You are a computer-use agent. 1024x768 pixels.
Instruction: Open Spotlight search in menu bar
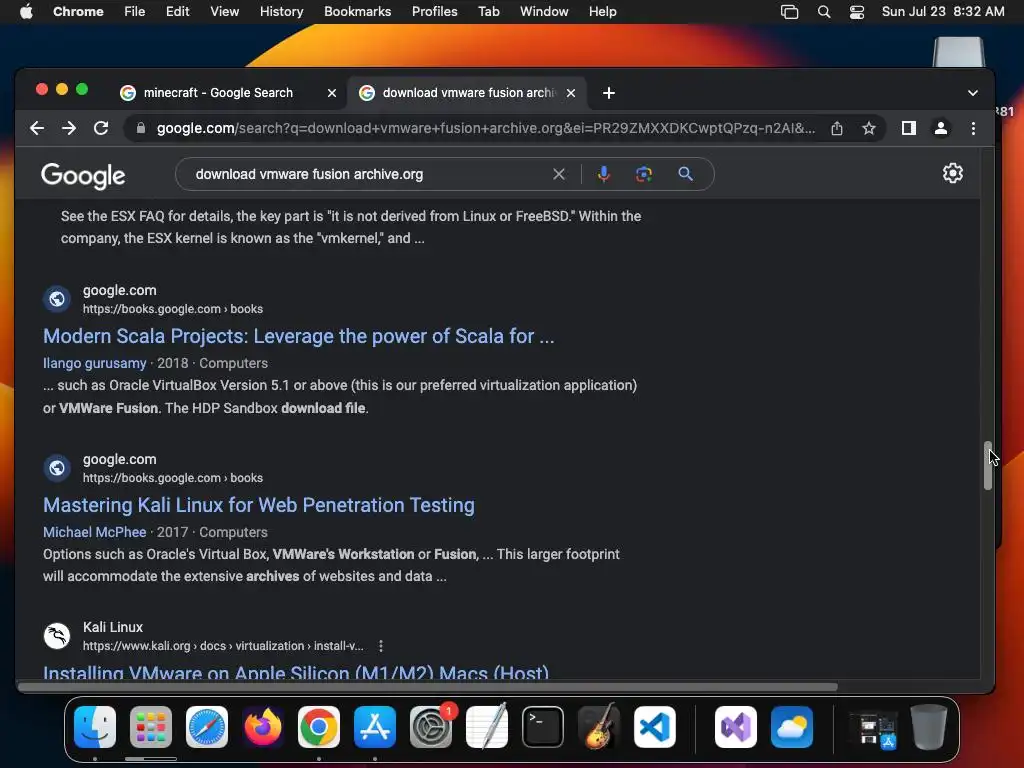click(824, 12)
